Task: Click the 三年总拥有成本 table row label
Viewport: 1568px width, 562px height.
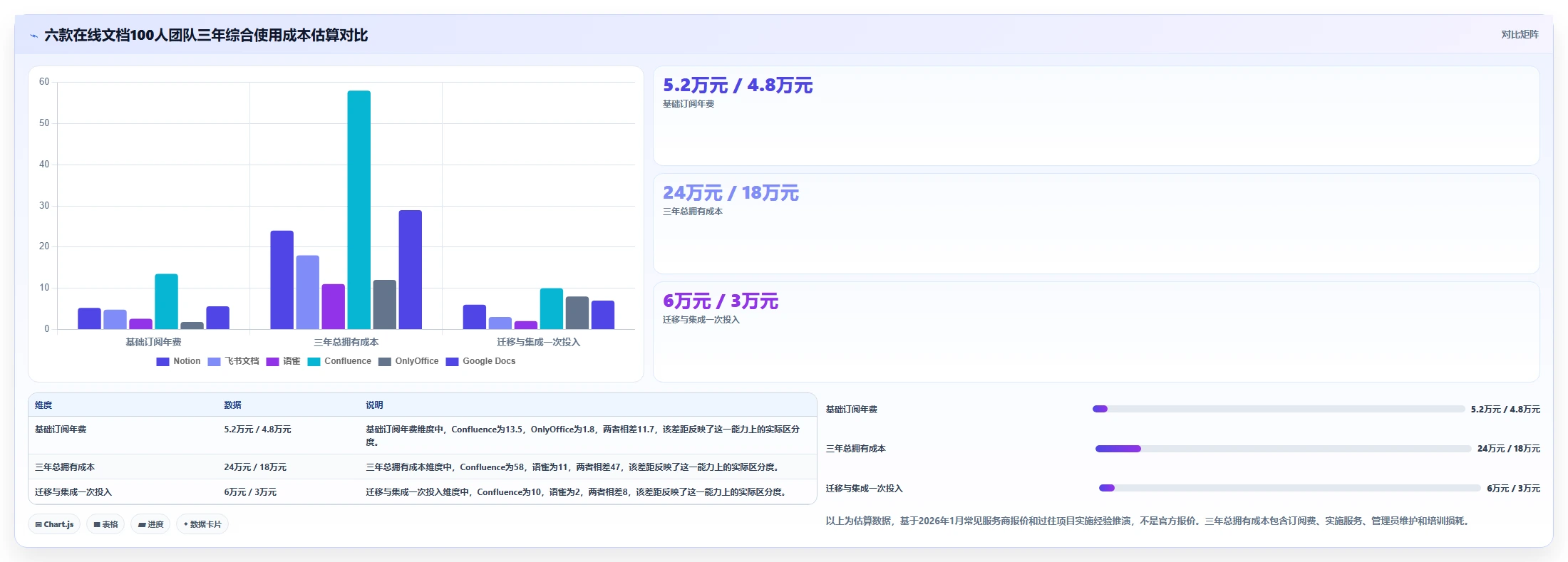Action: point(65,467)
